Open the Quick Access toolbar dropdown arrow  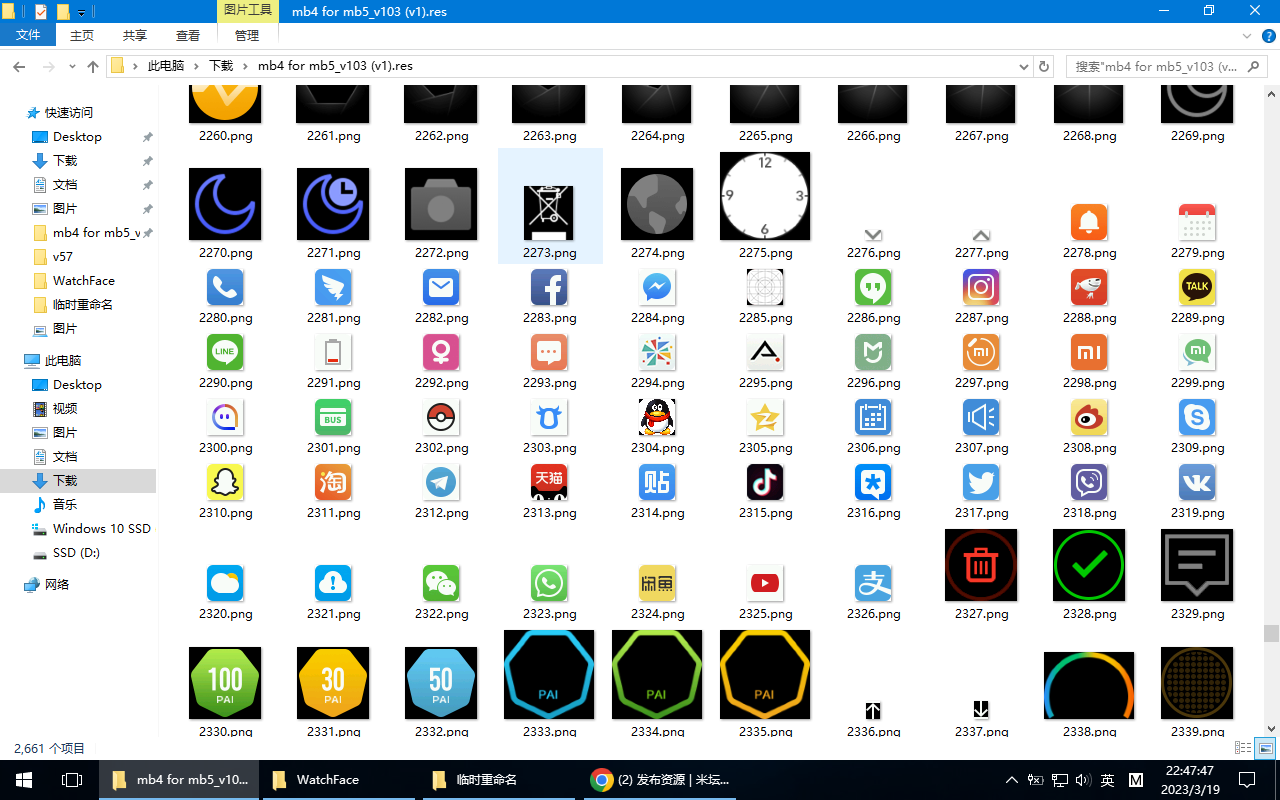click(81, 12)
